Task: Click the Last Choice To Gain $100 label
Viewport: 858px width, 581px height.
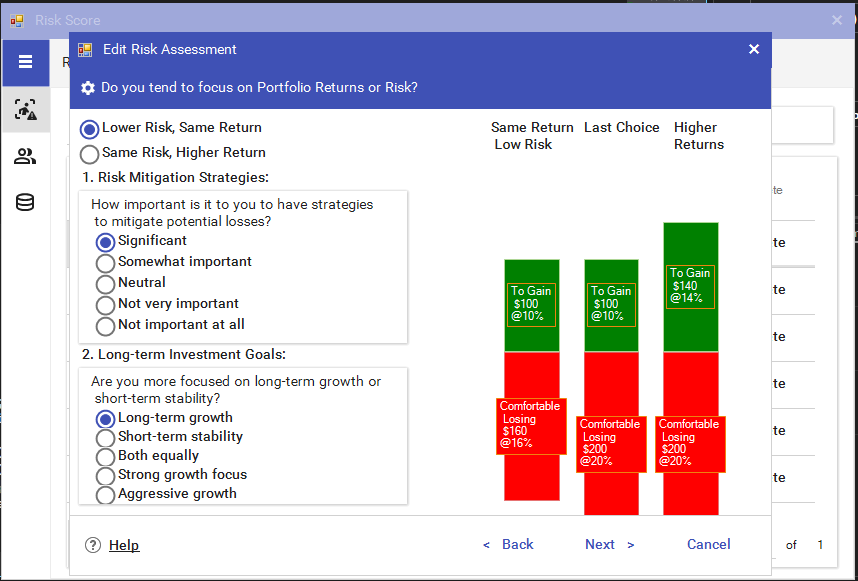Action: pos(611,305)
